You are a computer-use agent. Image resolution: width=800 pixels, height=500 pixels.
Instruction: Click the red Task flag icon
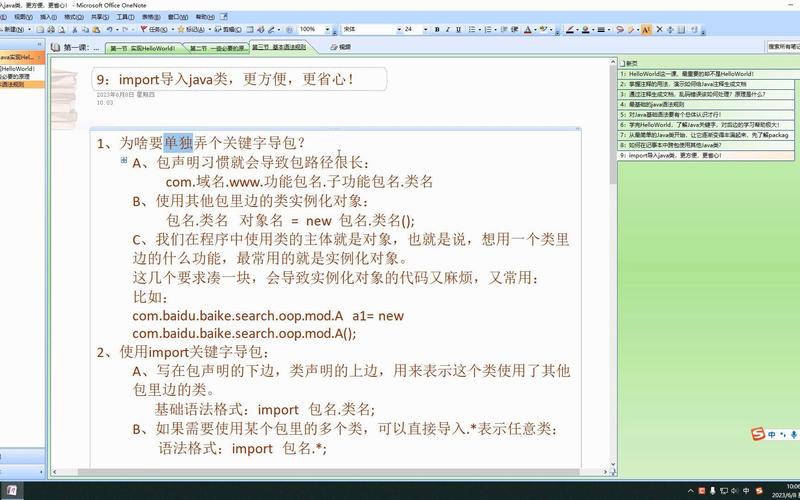(x=143, y=29)
